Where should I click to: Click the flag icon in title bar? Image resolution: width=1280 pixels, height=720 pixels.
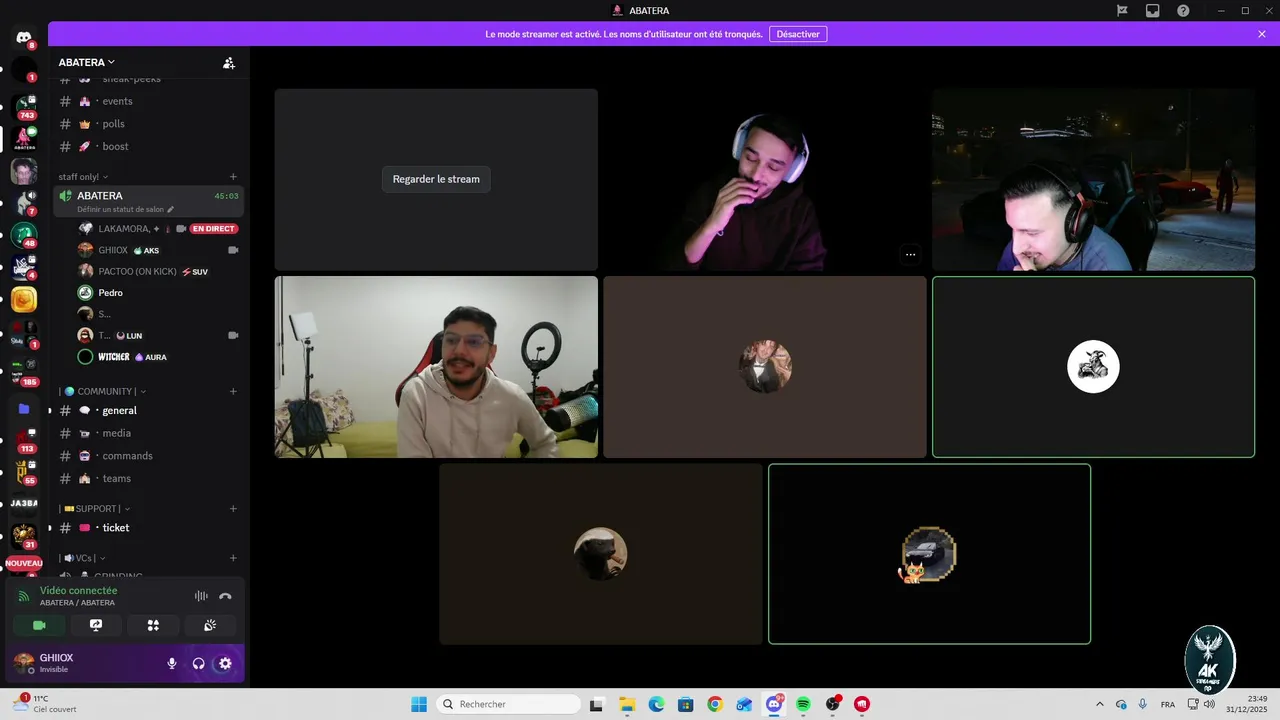1122,10
